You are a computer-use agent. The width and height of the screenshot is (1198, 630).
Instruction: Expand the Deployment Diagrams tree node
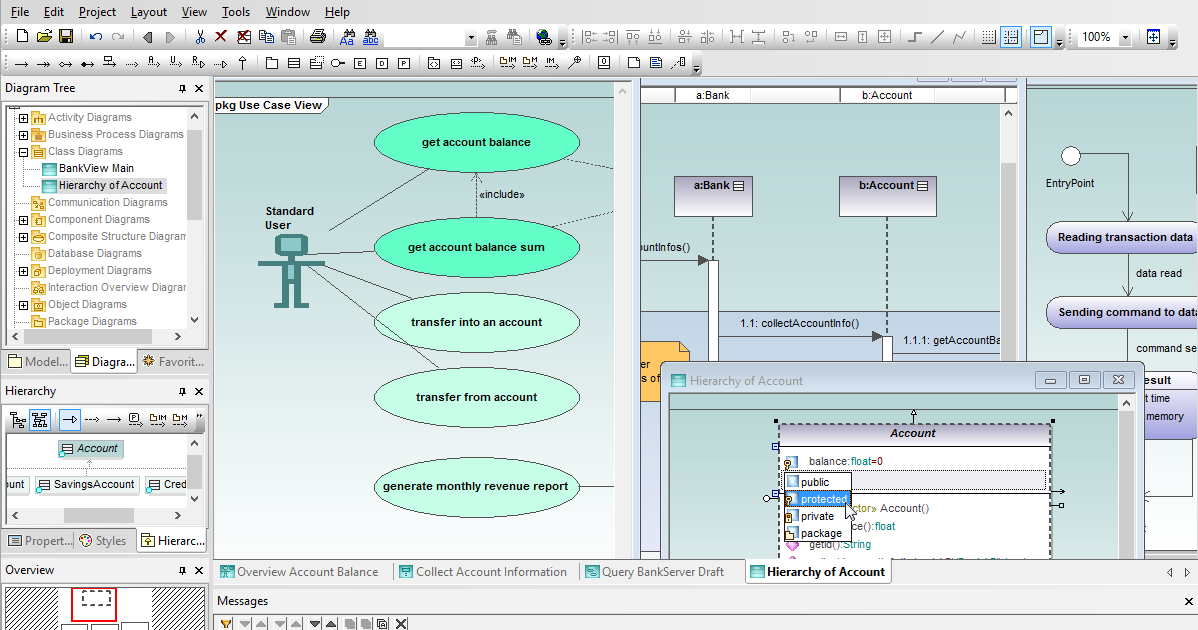click(23, 271)
